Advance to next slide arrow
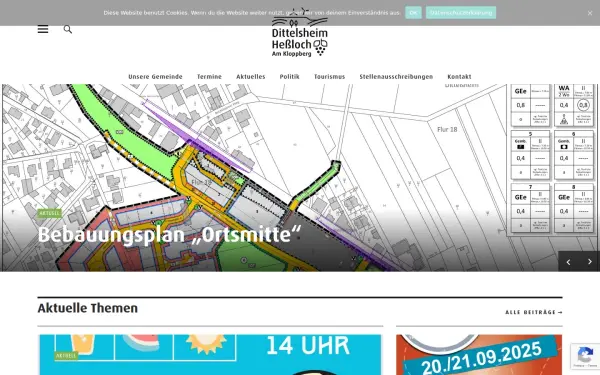The image size is (600, 375). point(590,262)
